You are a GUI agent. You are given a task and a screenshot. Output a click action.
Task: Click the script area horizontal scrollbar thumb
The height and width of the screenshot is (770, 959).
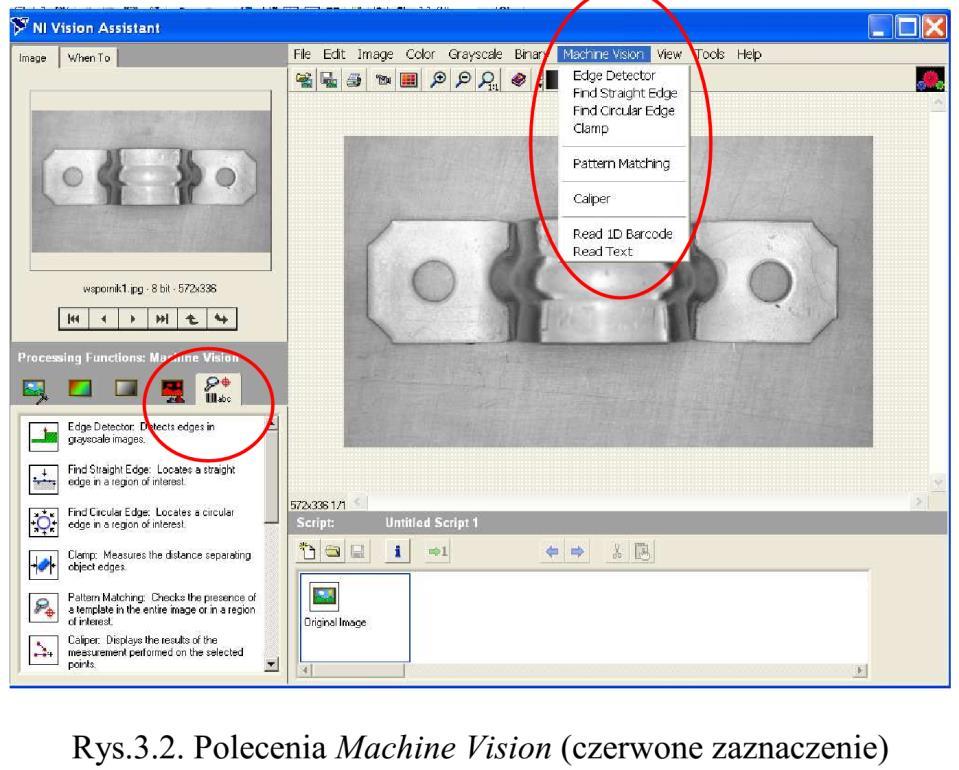point(358,670)
